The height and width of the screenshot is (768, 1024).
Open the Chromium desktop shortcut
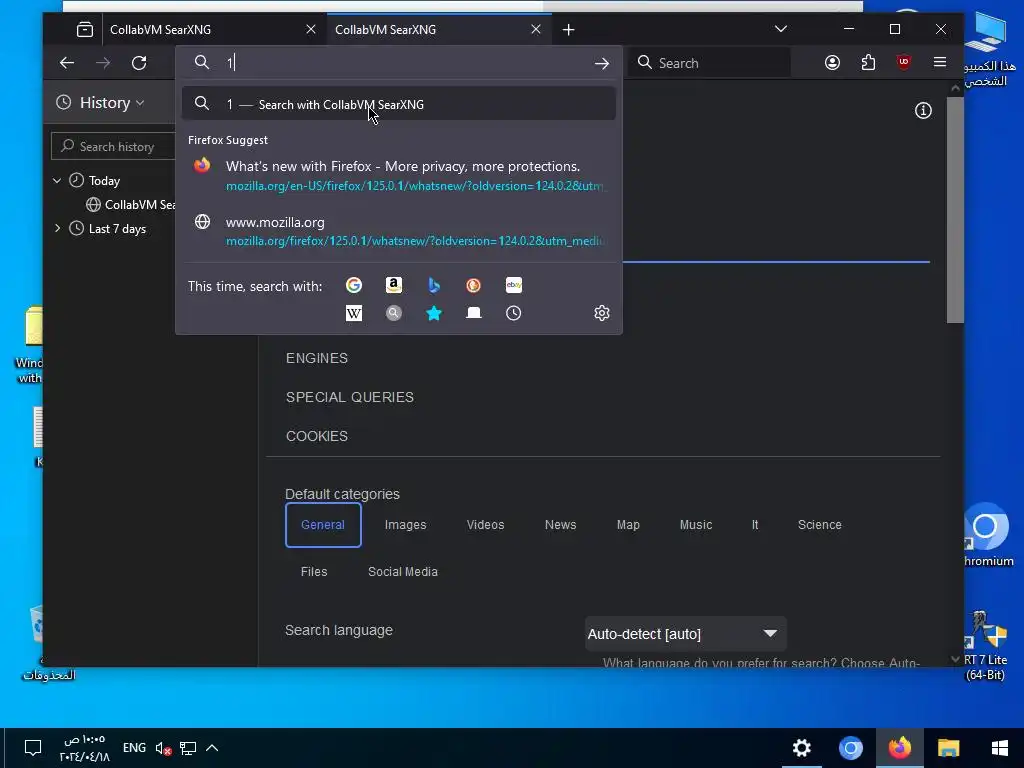click(987, 536)
